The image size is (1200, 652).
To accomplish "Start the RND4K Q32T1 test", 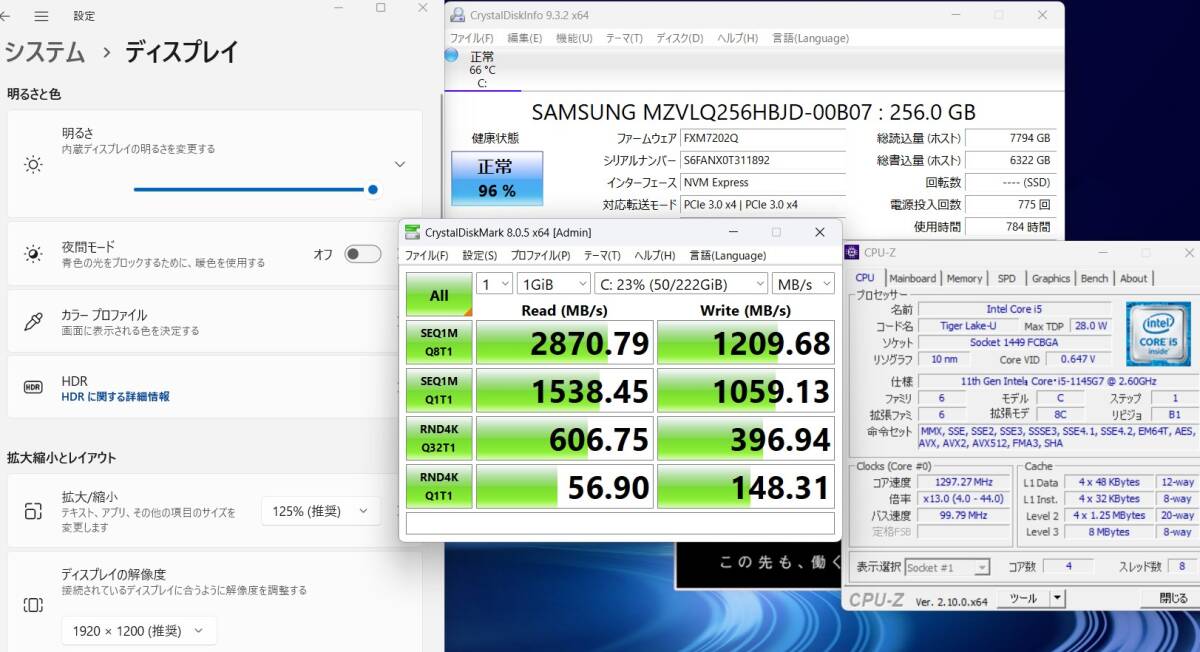I will [x=439, y=438].
